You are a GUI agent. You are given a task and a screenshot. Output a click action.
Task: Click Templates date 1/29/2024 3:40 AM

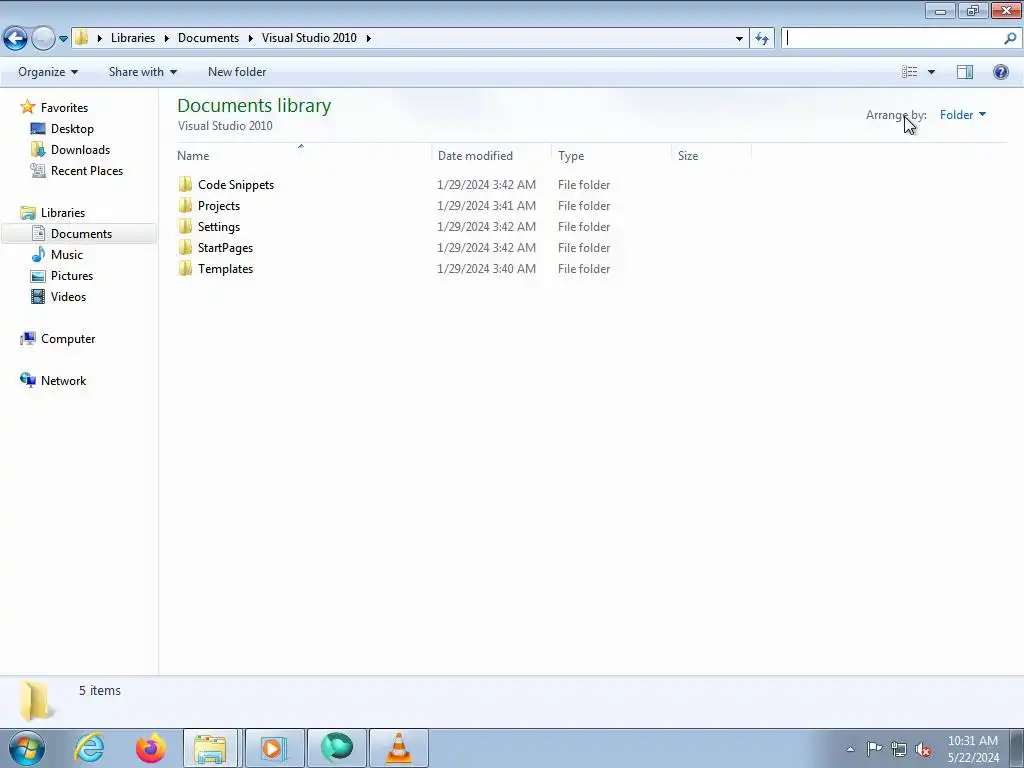click(x=487, y=268)
